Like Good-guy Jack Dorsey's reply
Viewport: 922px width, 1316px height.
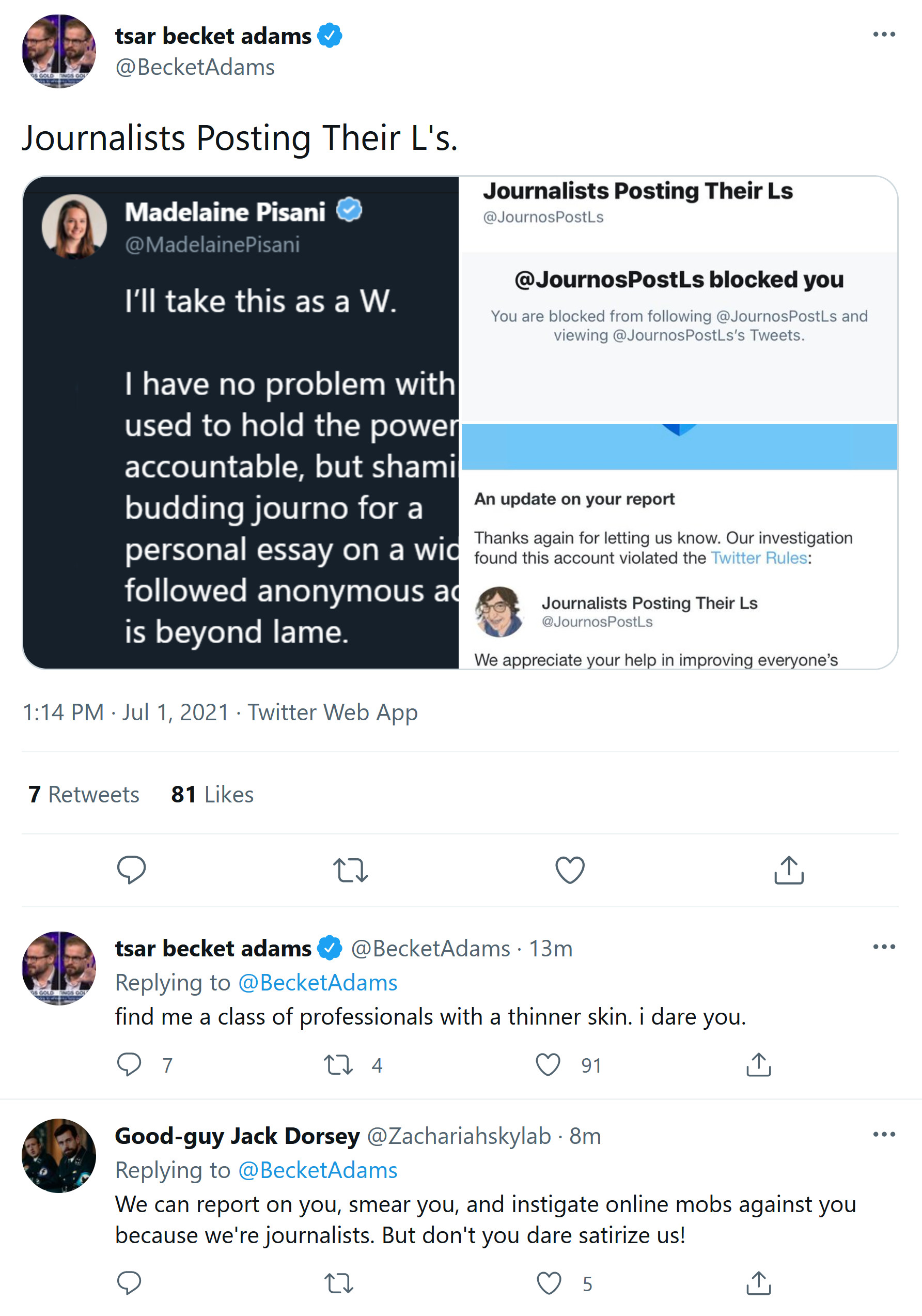point(548,1283)
